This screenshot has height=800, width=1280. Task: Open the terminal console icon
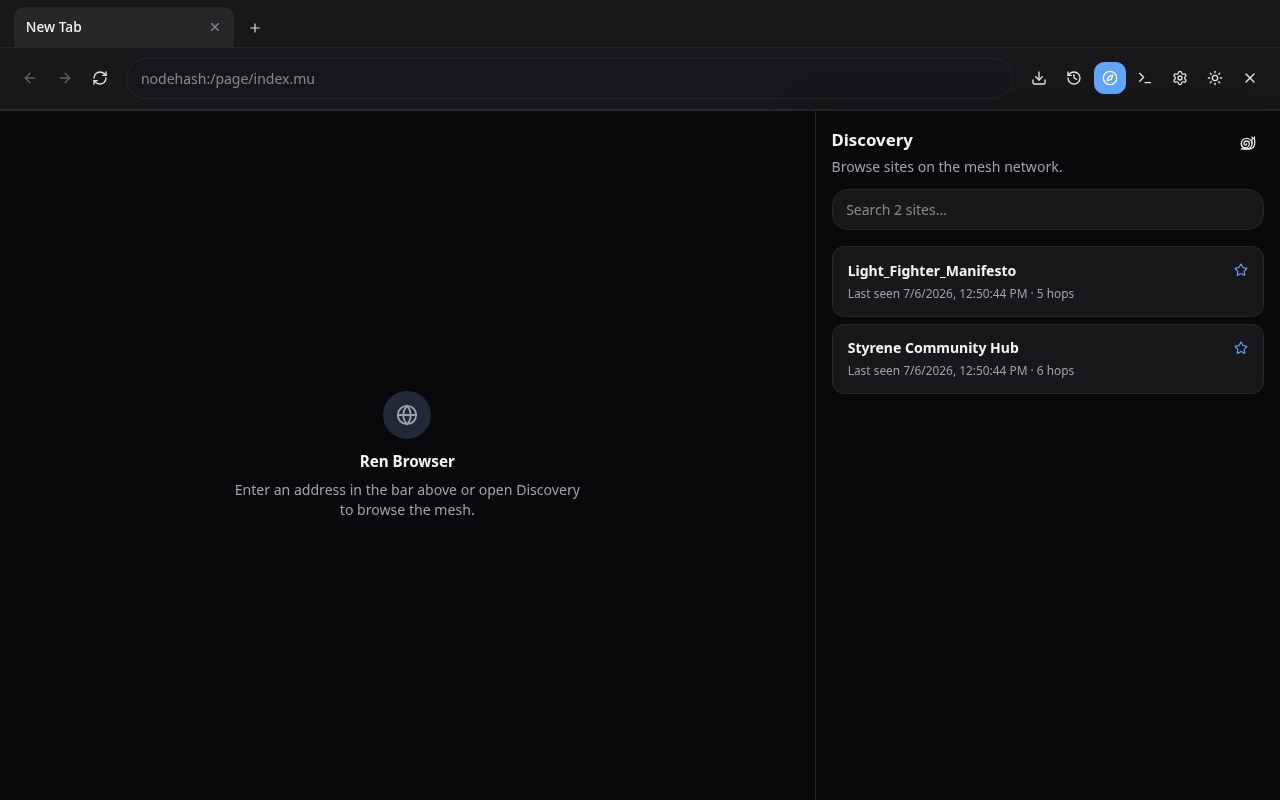pos(1145,78)
